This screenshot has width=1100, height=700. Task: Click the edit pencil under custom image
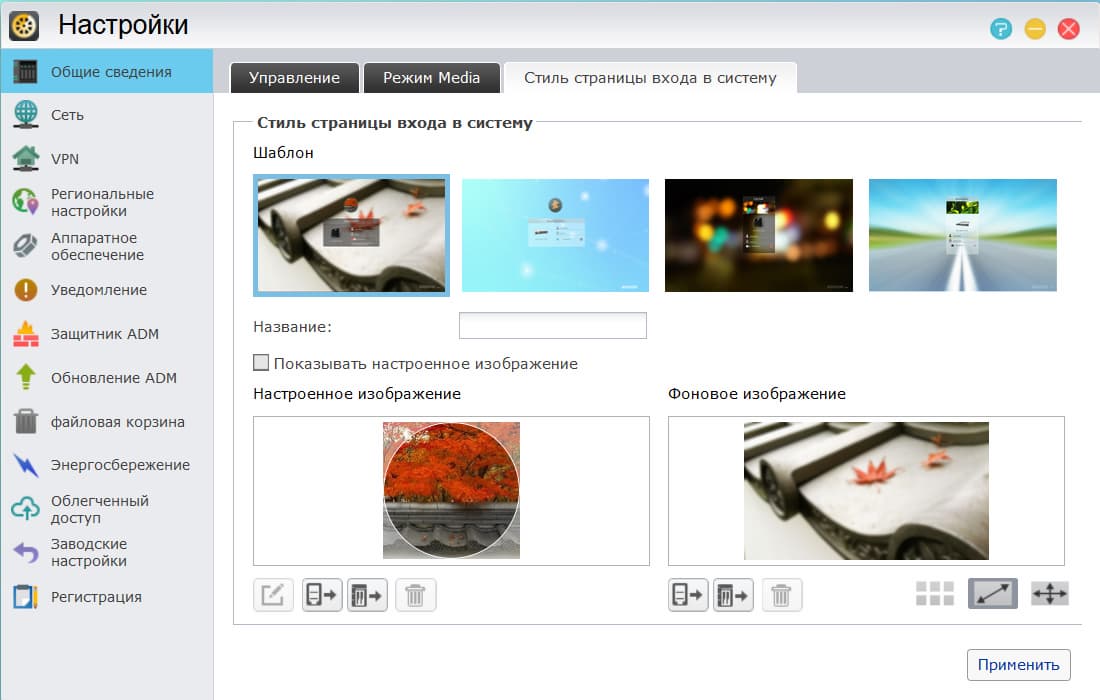[x=273, y=595]
